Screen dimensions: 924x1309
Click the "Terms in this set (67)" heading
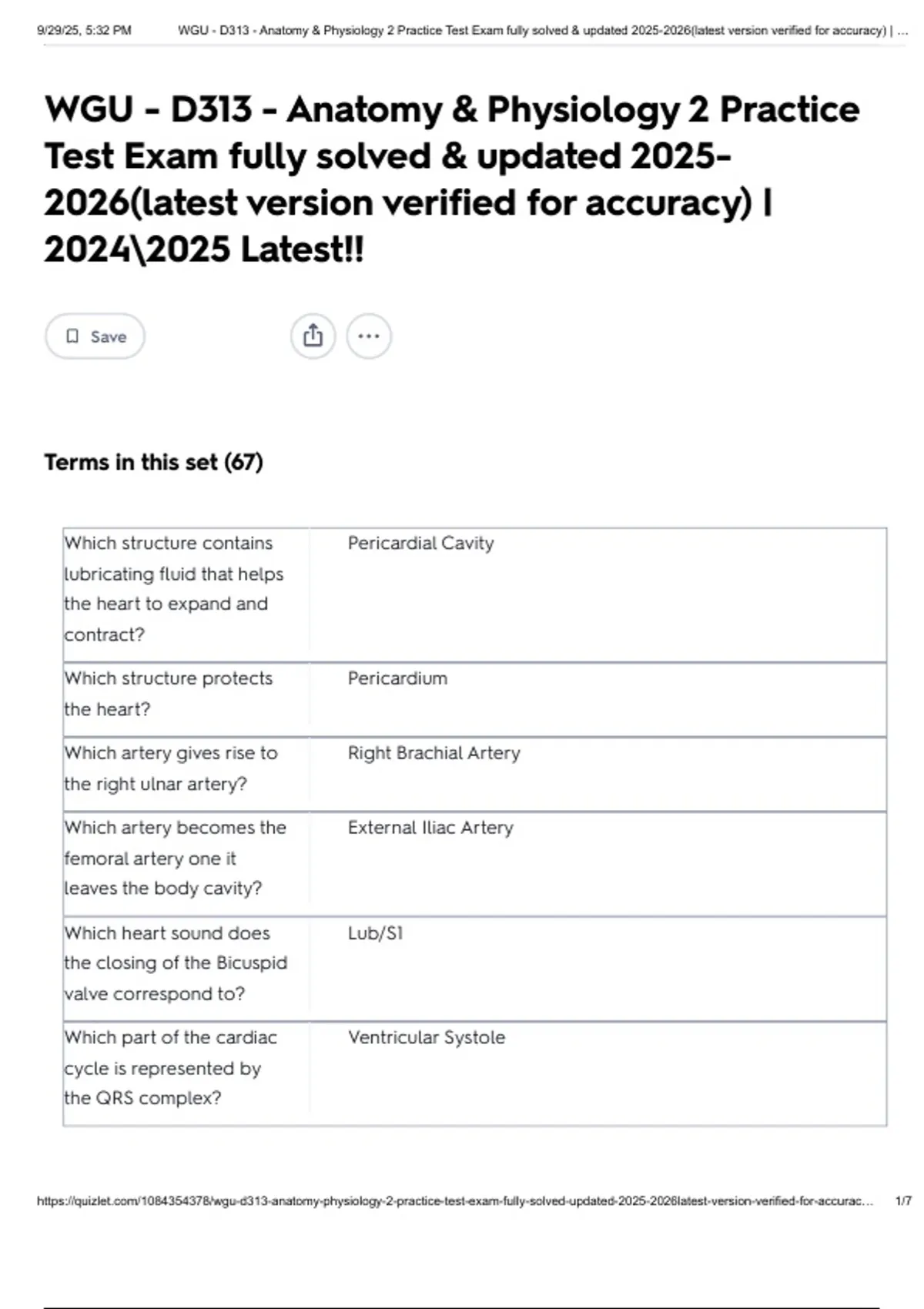click(x=153, y=462)
